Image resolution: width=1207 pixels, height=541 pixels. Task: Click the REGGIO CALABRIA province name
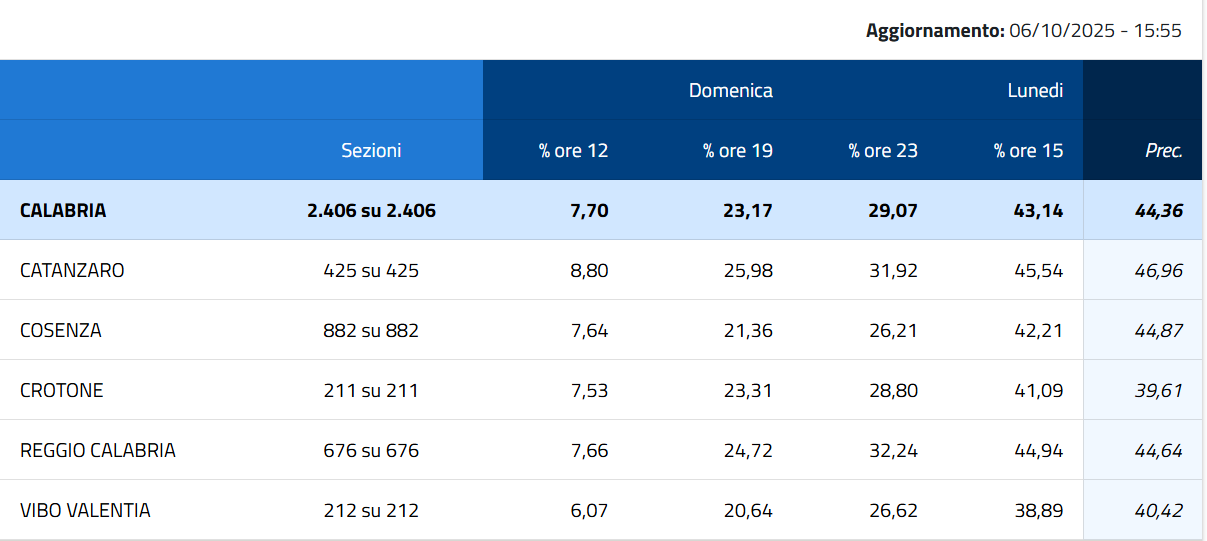(98, 450)
